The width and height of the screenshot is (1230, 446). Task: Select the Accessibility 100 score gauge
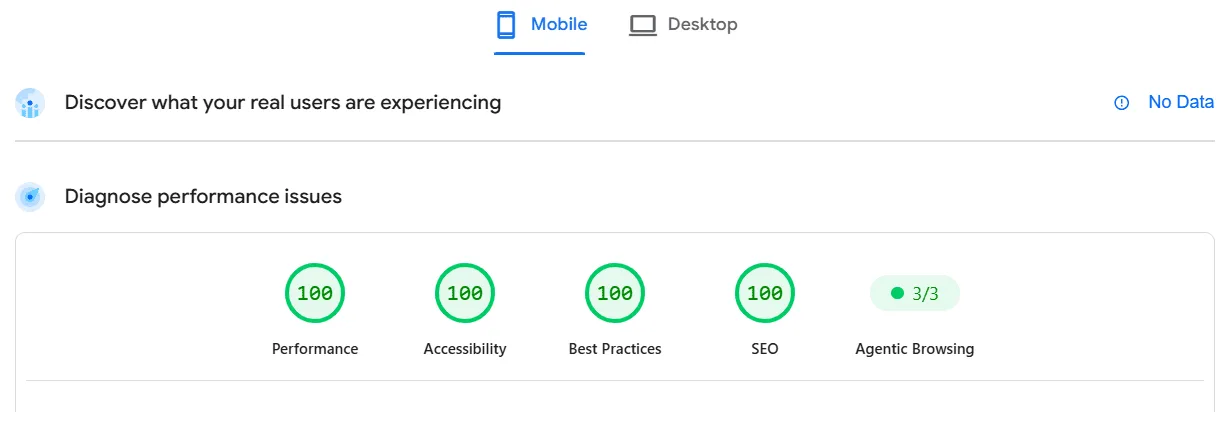[465, 293]
